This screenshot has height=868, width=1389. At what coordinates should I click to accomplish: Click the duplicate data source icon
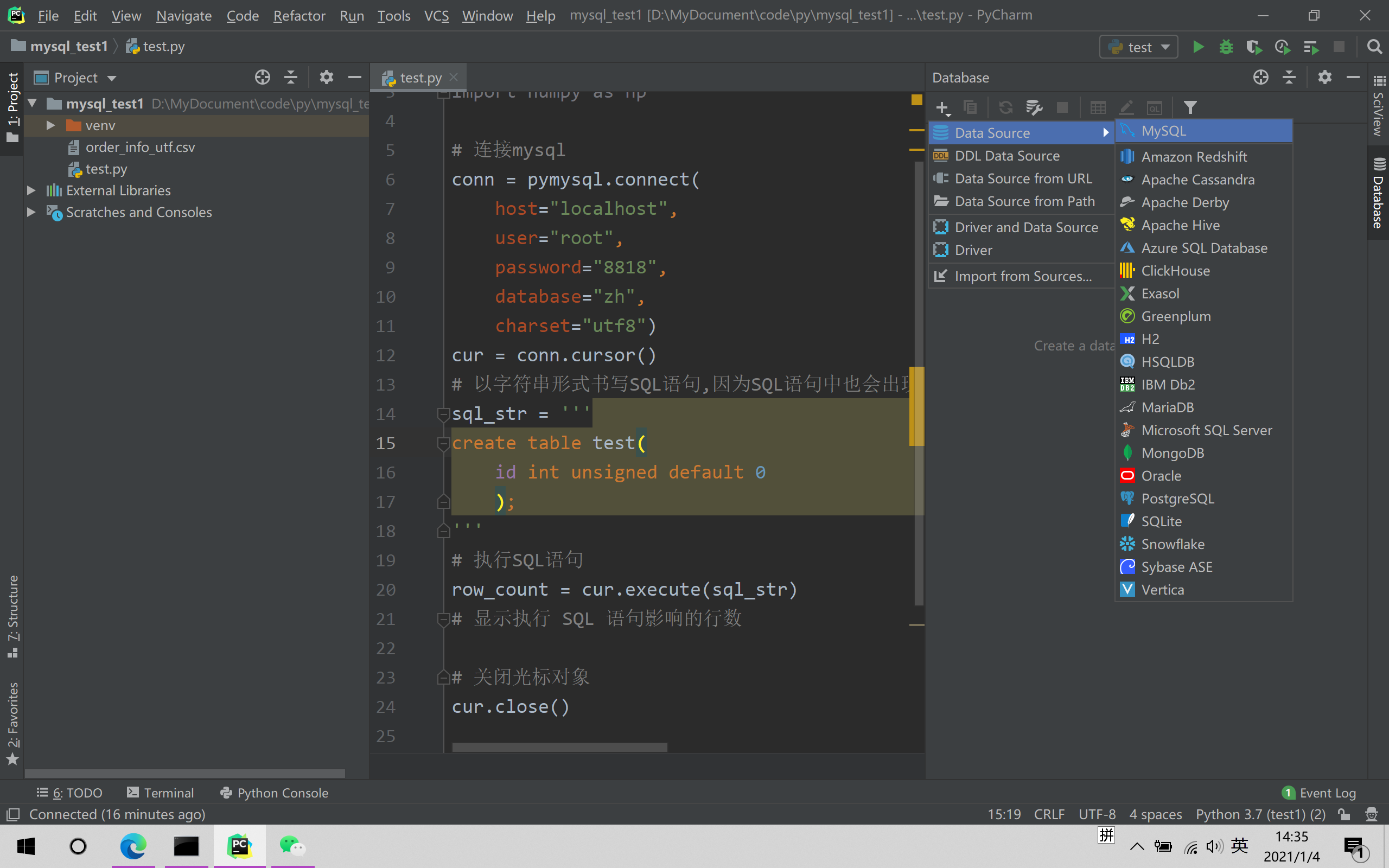click(x=970, y=107)
